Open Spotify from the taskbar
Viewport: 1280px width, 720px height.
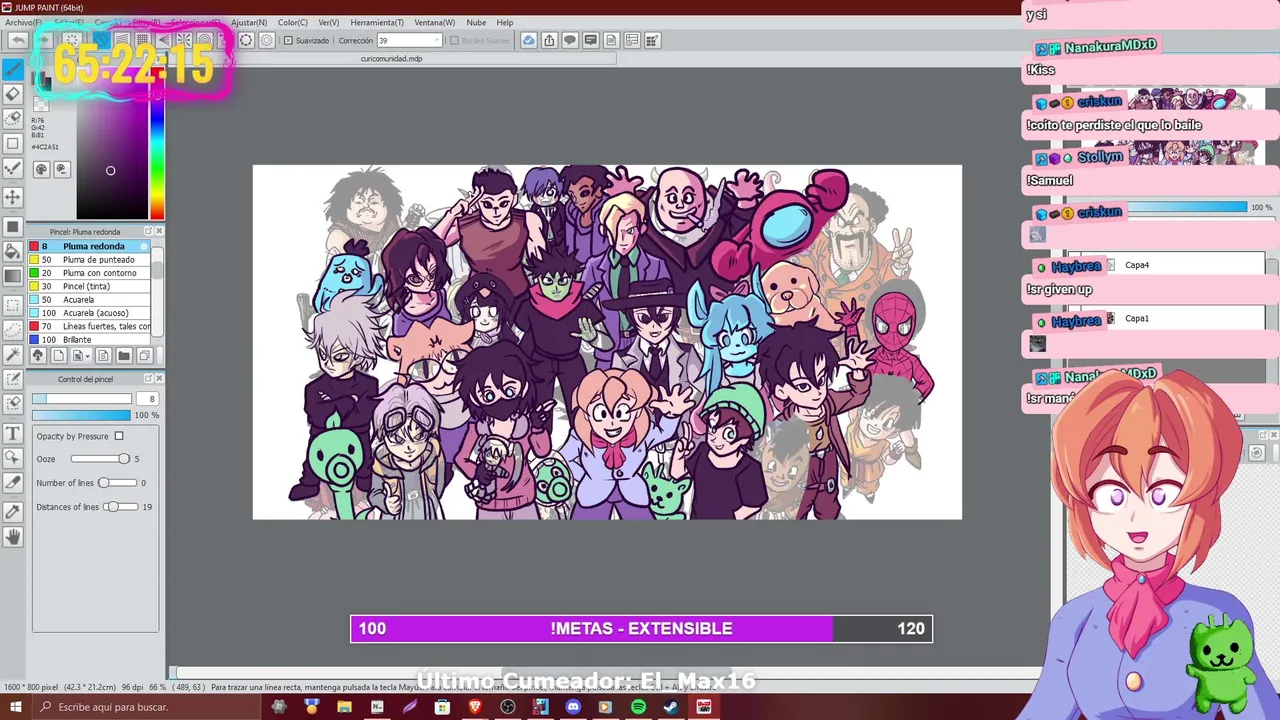pos(638,707)
